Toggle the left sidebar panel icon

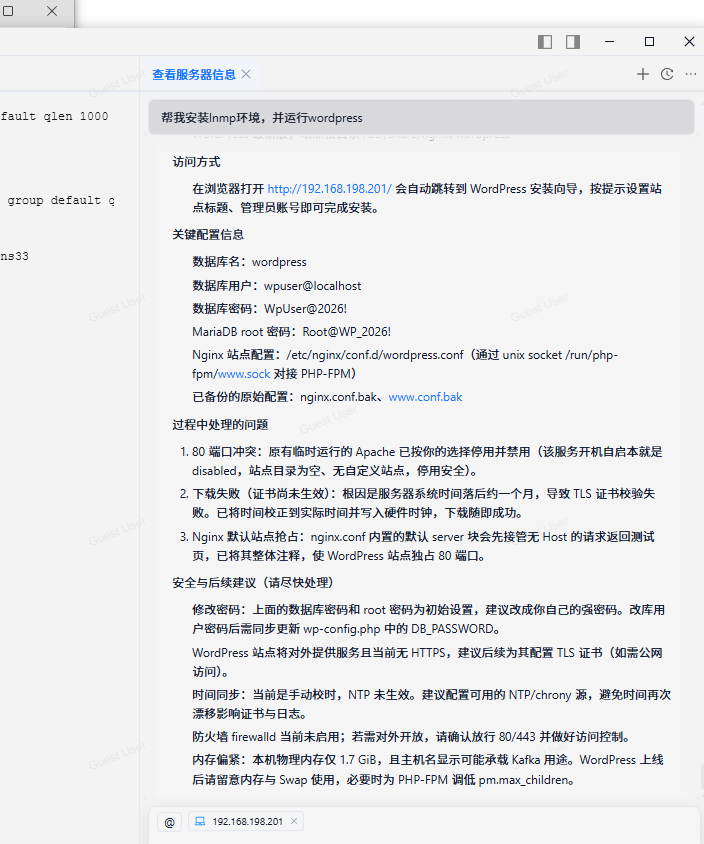tap(545, 42)
